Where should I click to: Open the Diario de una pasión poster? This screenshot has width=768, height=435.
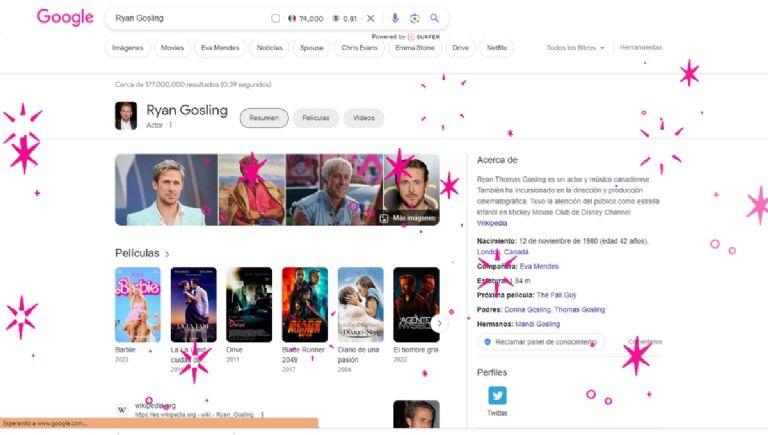pyautogui.click(x=360, y=305)
